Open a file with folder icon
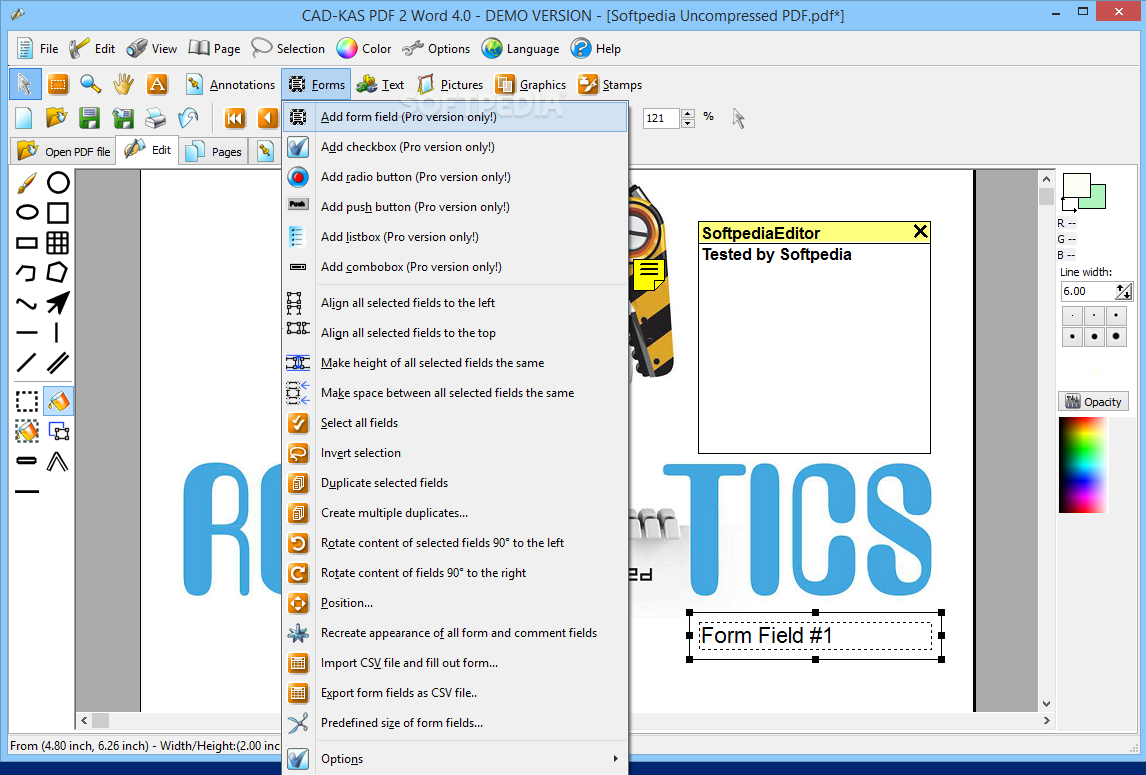Viewport: 1146px width, 775px height. [x=56, y=117]
